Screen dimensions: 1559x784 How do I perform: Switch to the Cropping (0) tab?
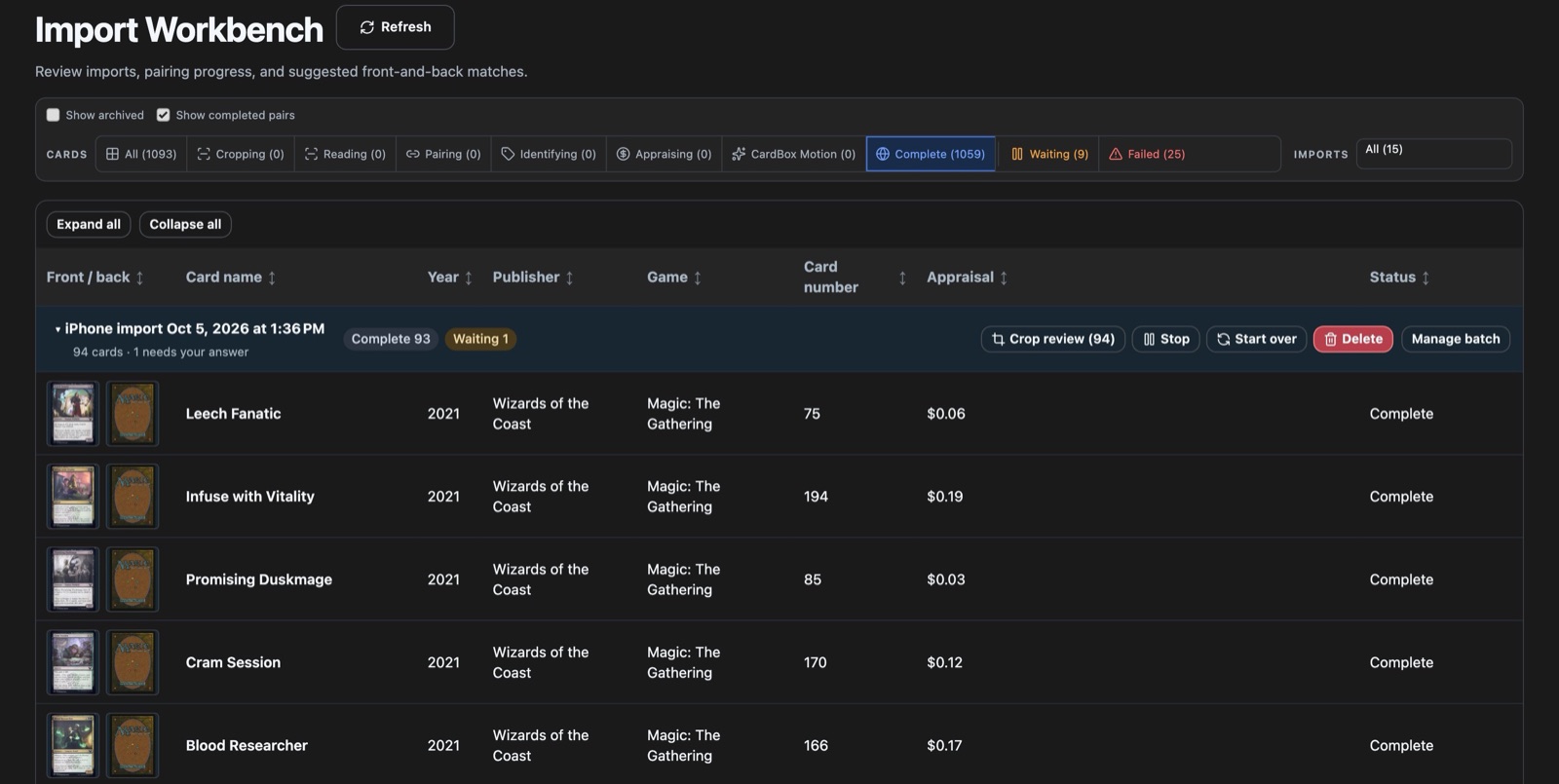pos(241,154)
